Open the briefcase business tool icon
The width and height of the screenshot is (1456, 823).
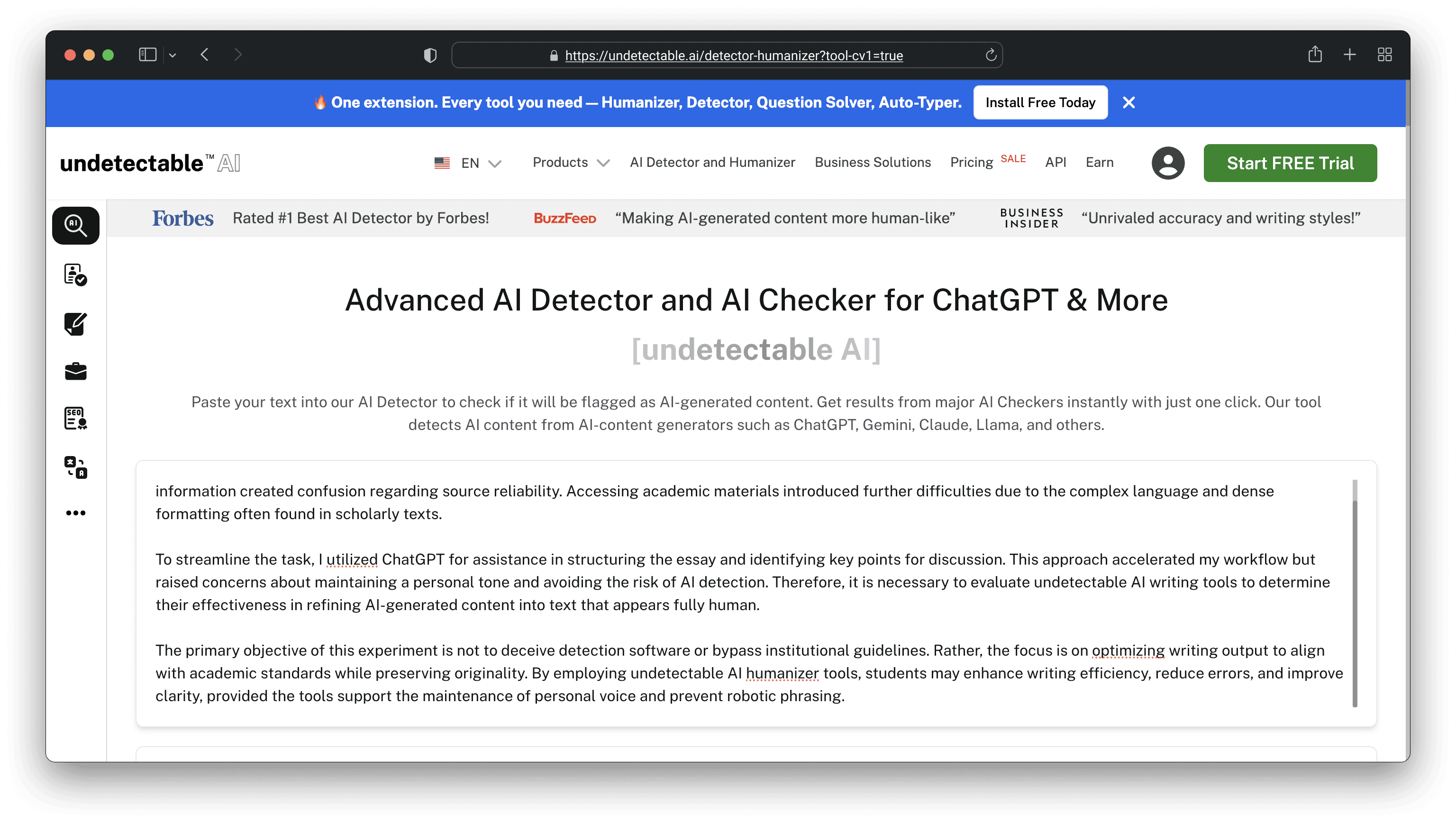(75, 371)
